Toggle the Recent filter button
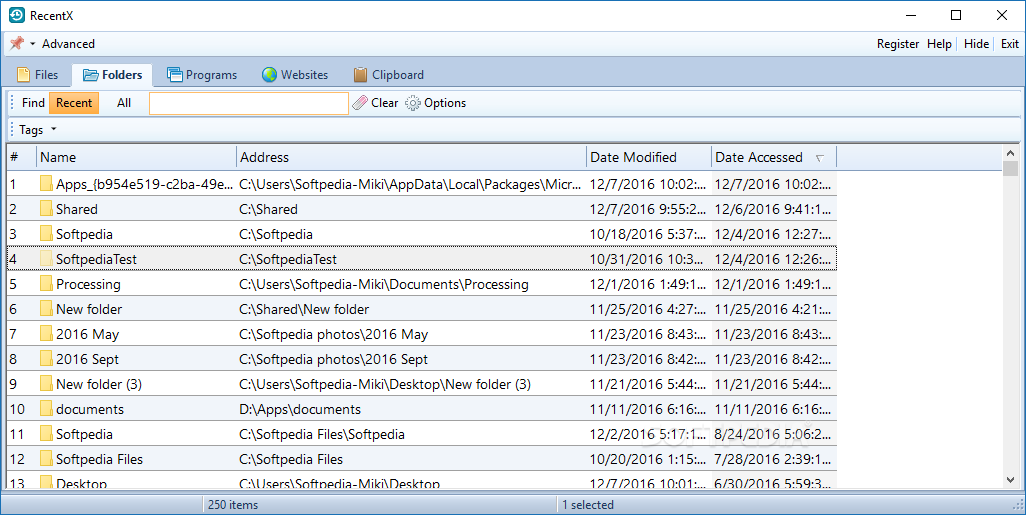 (x=74, y=103)
